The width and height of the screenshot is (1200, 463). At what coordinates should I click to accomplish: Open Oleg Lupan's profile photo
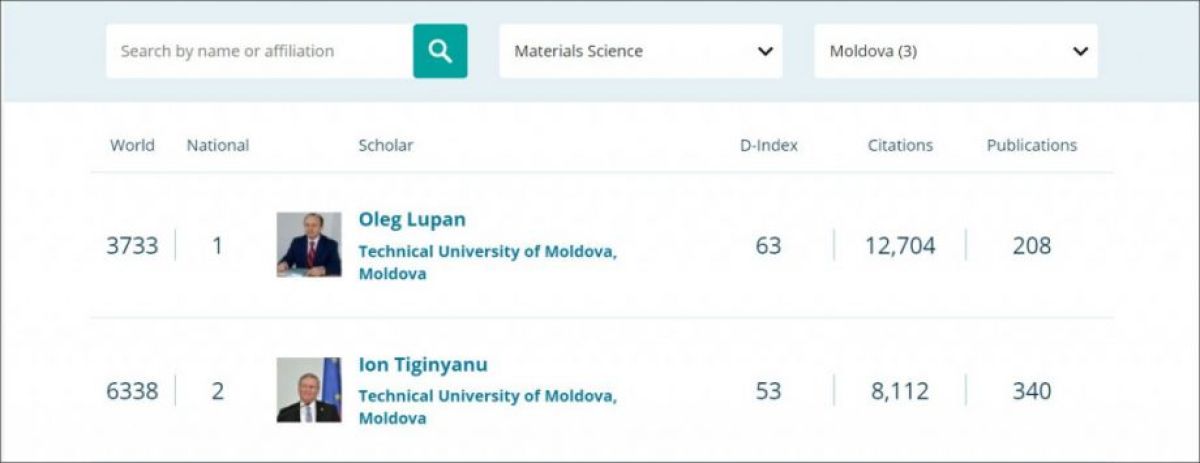click(309, 244)
